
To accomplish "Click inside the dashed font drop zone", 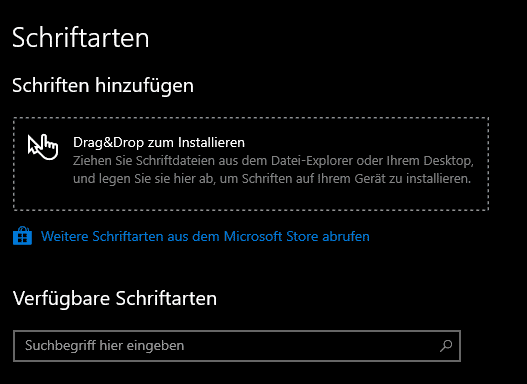I will (251, 164).
